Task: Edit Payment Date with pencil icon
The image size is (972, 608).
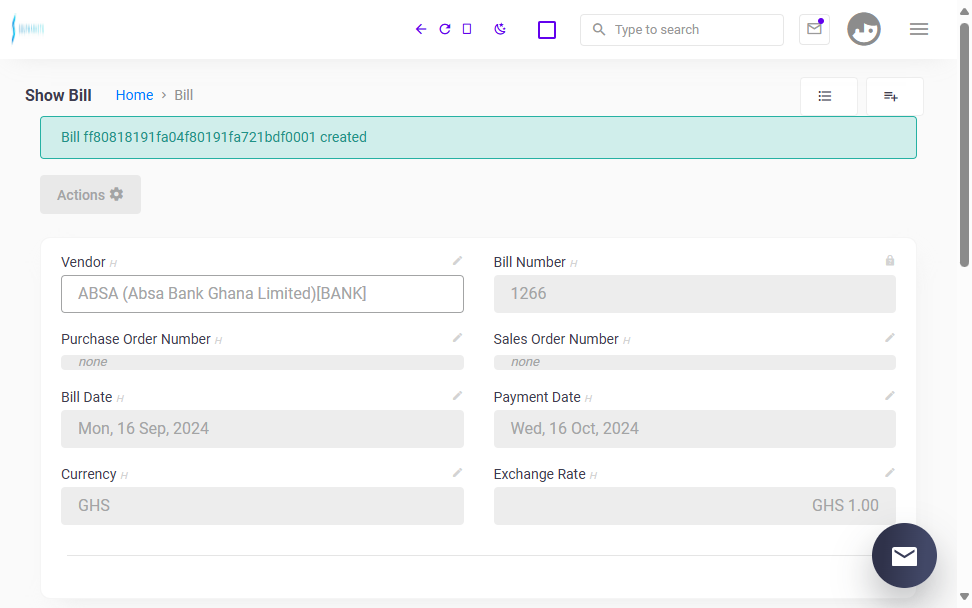Action: point(890,395)
